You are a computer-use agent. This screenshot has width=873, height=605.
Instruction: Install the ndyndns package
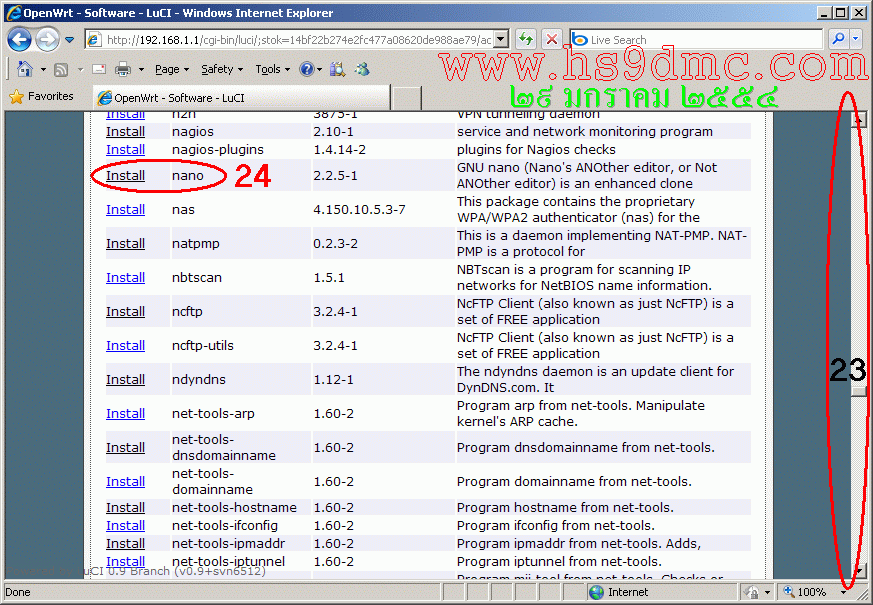click(x=125, y=380)
